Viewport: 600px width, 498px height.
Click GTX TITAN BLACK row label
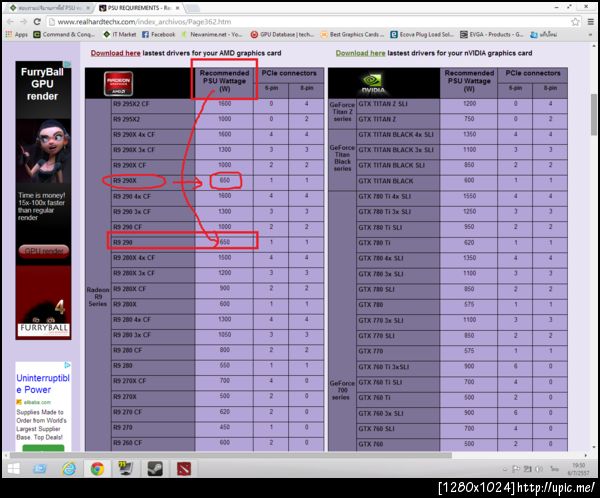pos(386,181)
